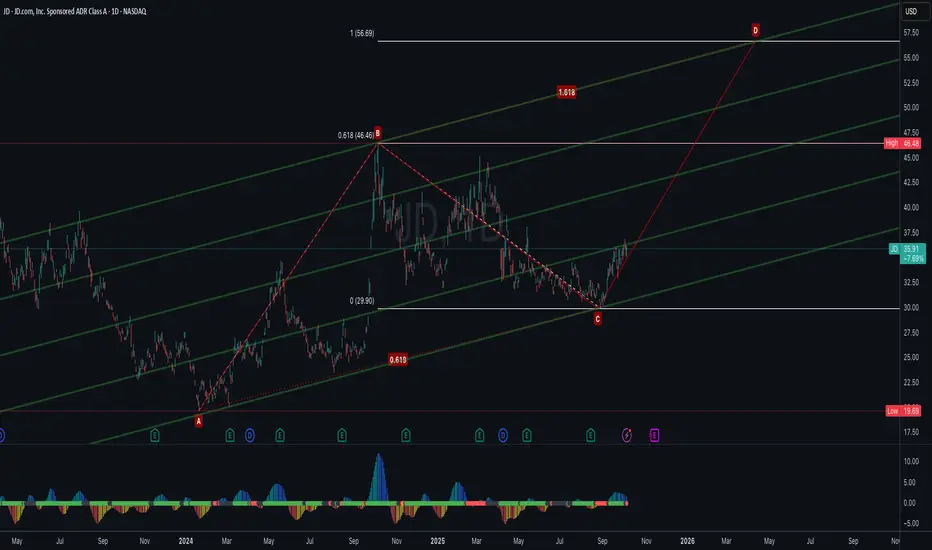This screenshot has height=550, width=932.
Task: Select pattern point D label
Action: pos(755,30)
